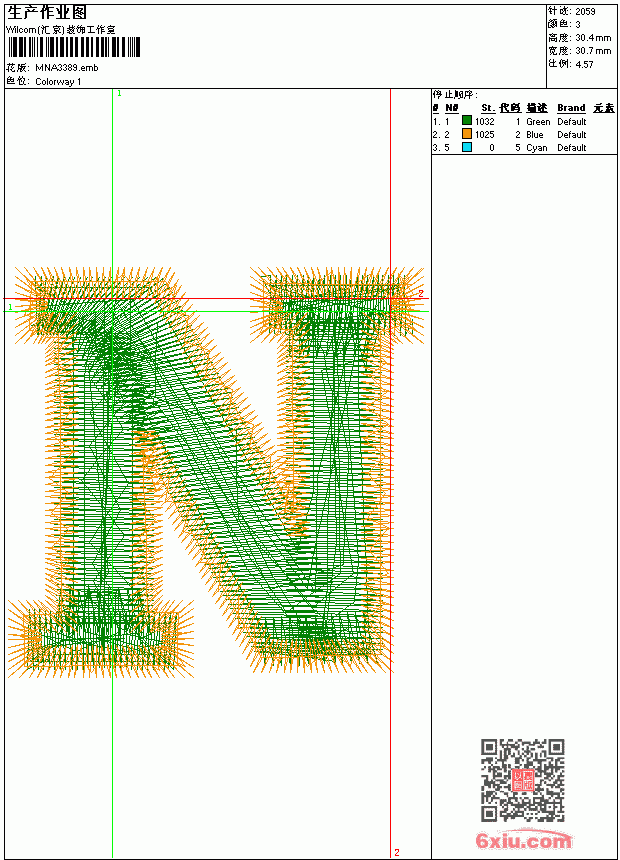Click the QR code image
The width and height of the screenshot is (620, 860).
[522, 780]
